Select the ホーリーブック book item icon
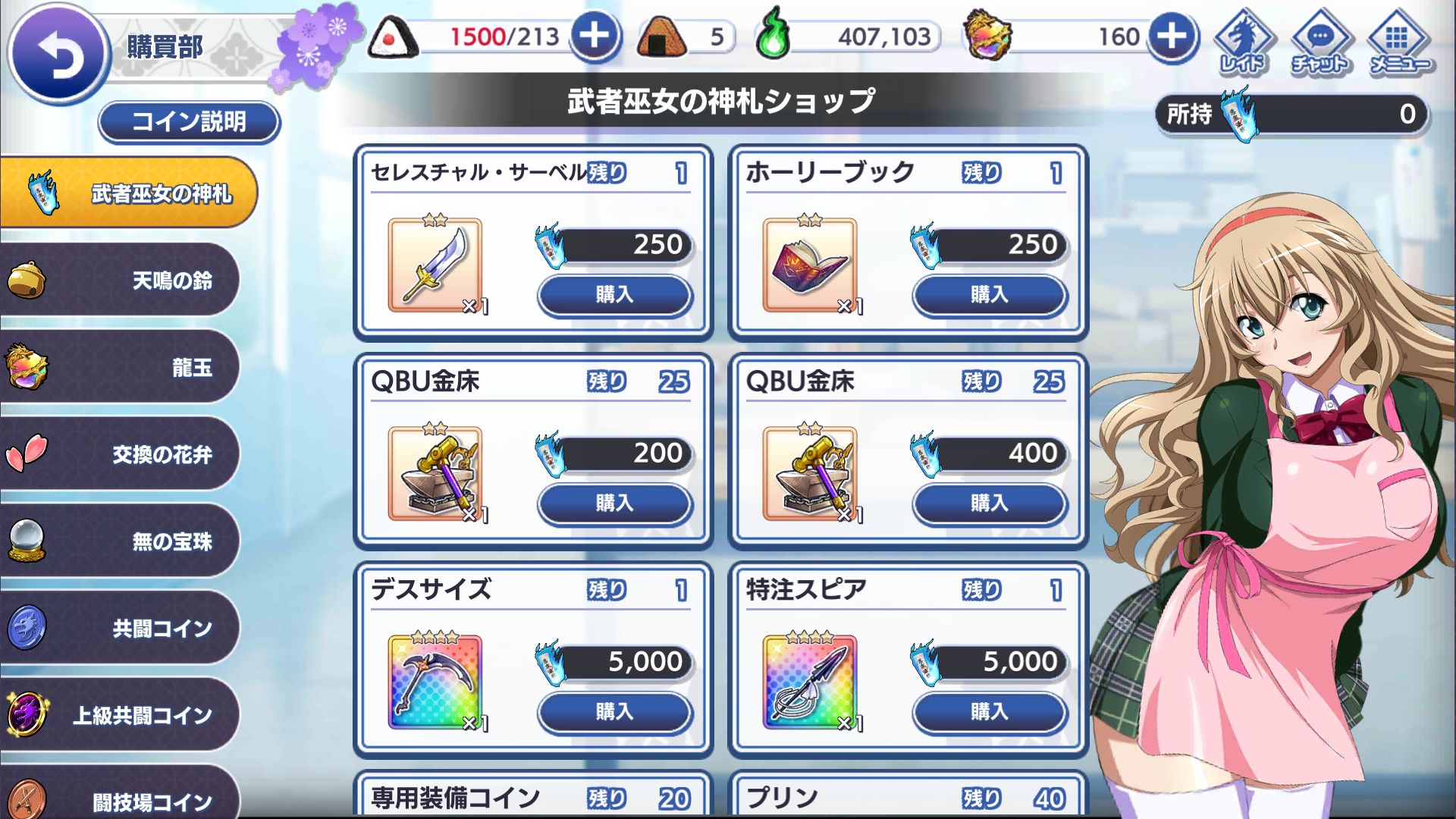Image resolution: width=1456 pixels, height=819 pixels. (x=810, y=265)
